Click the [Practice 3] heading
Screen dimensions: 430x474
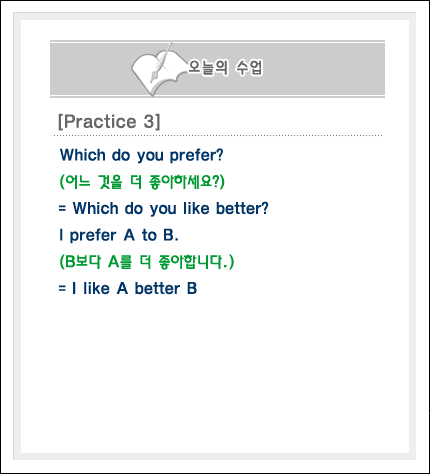[x=109, y=121]
